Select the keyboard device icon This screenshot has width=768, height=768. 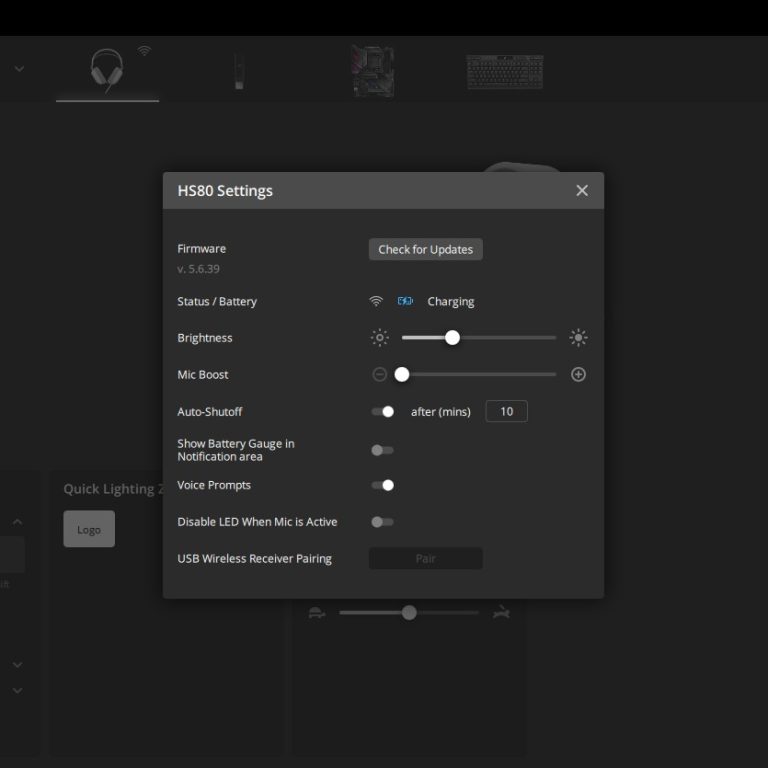click(x=504, y=71)
